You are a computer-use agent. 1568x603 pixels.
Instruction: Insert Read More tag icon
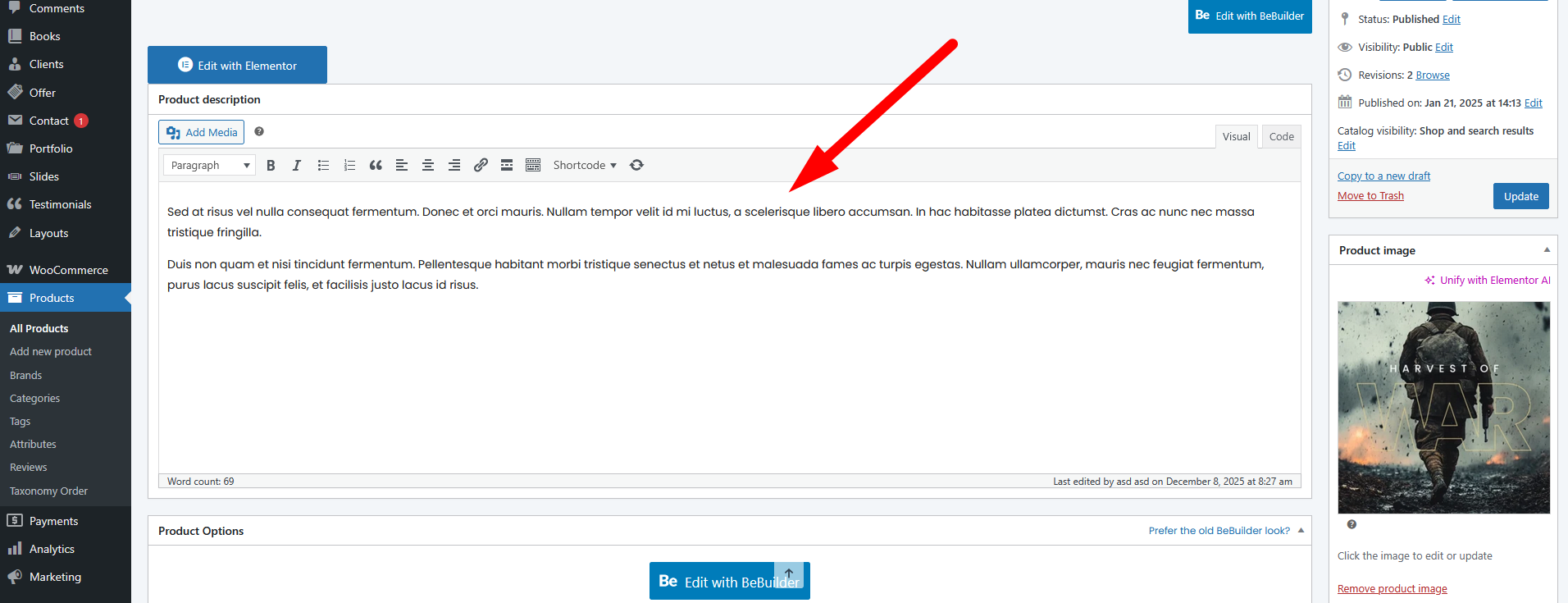507,165
